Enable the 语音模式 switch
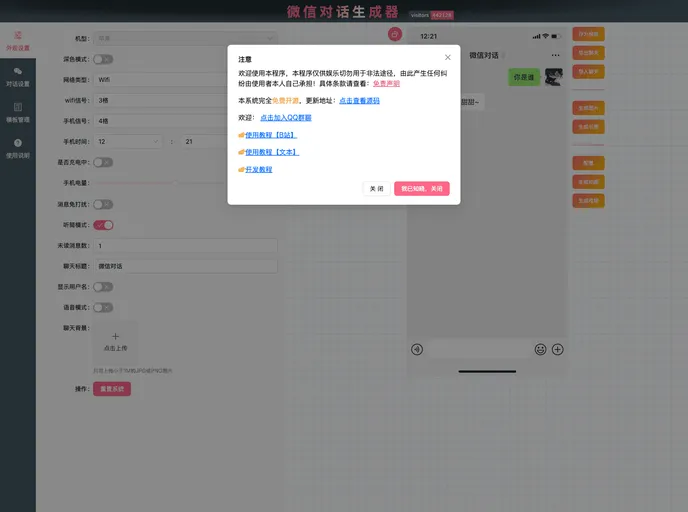The width and height of the screenshot is (688, 512). (103, 308)
